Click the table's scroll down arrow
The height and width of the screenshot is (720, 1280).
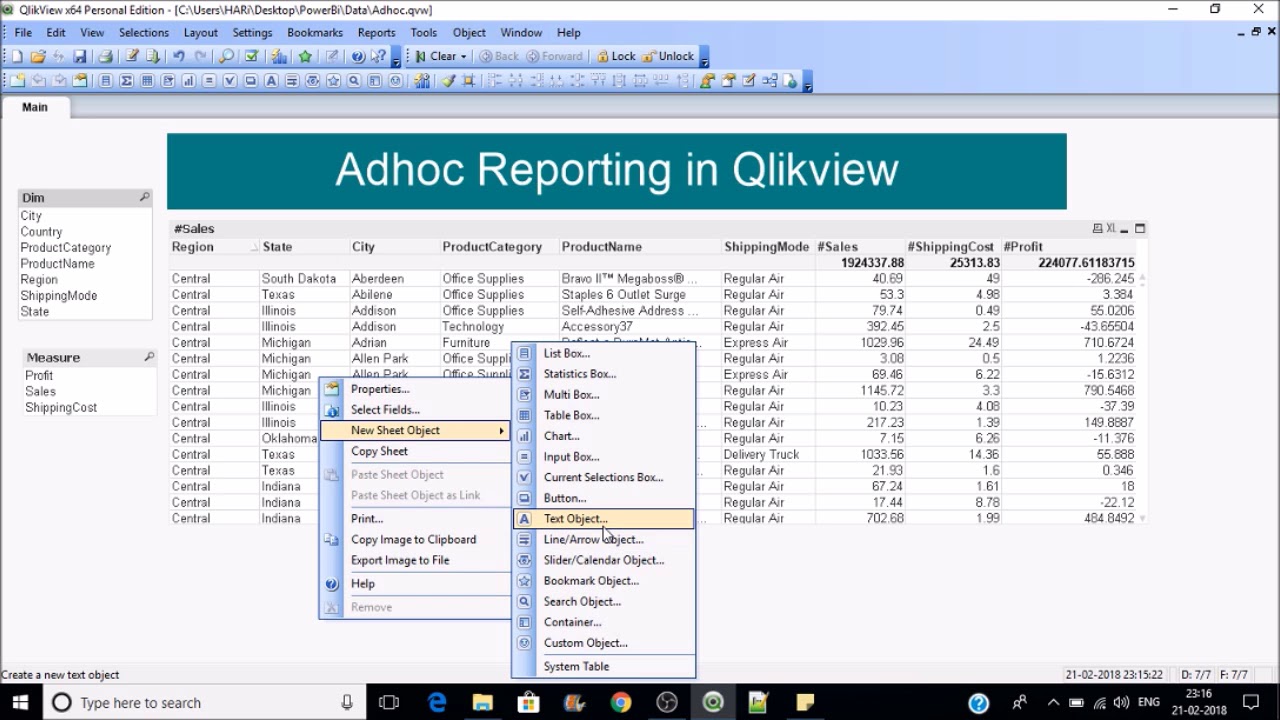pos(1143,518)
